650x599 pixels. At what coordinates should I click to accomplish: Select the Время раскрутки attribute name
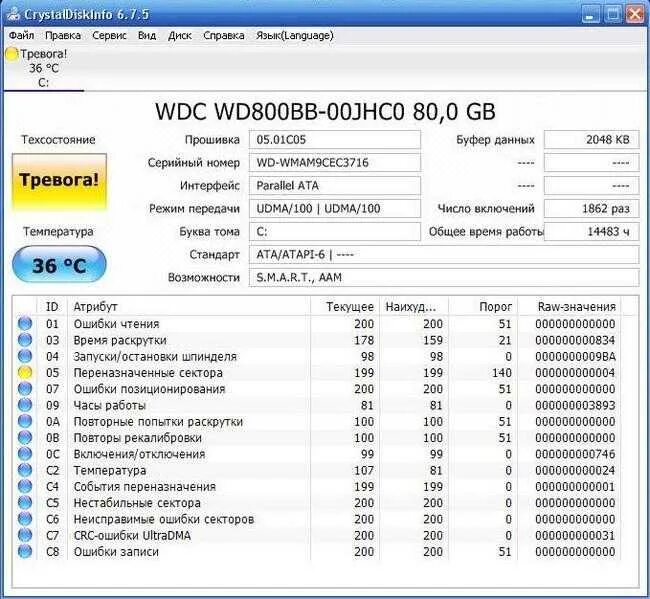point(120,340)
